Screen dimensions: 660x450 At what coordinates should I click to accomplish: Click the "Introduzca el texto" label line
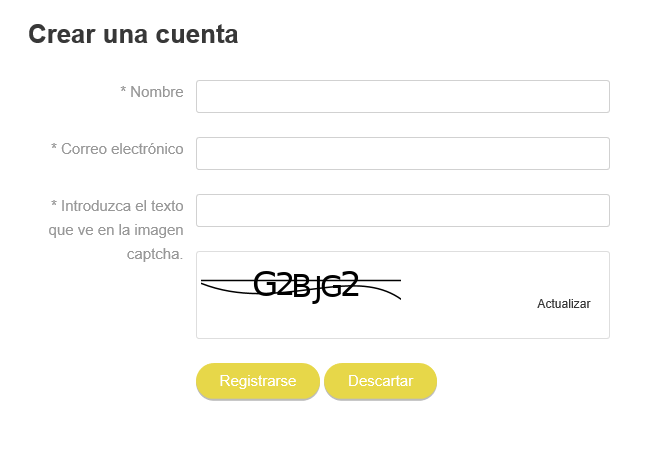(x=117, y=206)
